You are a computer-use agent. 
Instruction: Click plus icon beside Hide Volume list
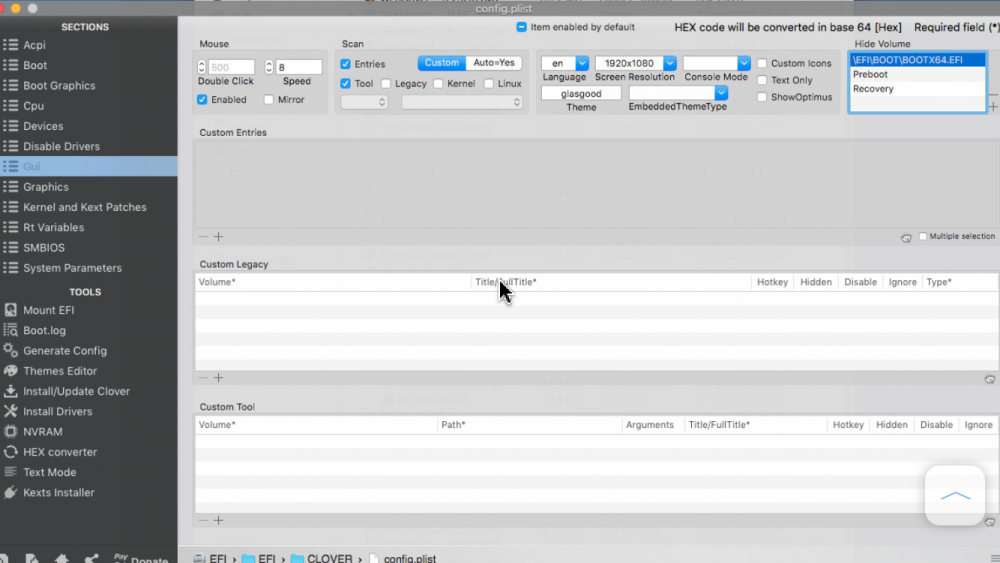click(x=994, y=107)
